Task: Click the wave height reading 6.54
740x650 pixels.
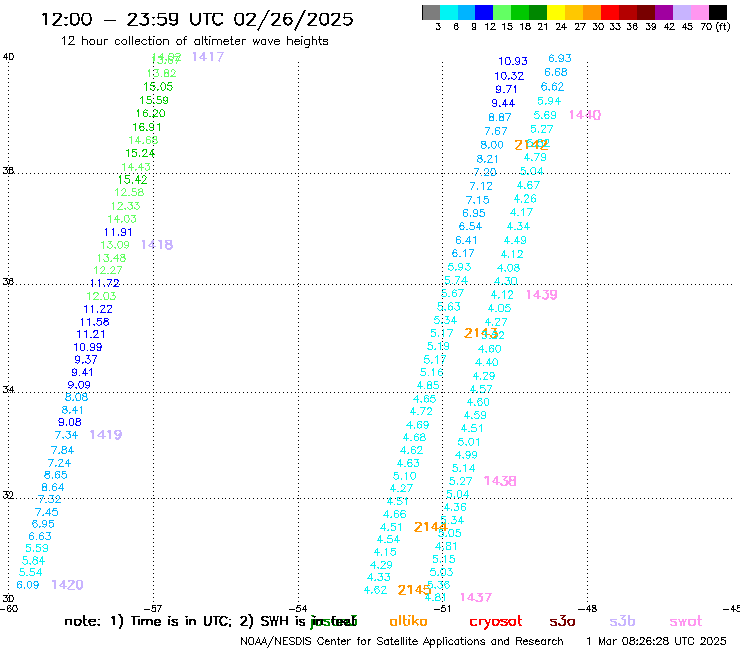Action: pos(470,227)
